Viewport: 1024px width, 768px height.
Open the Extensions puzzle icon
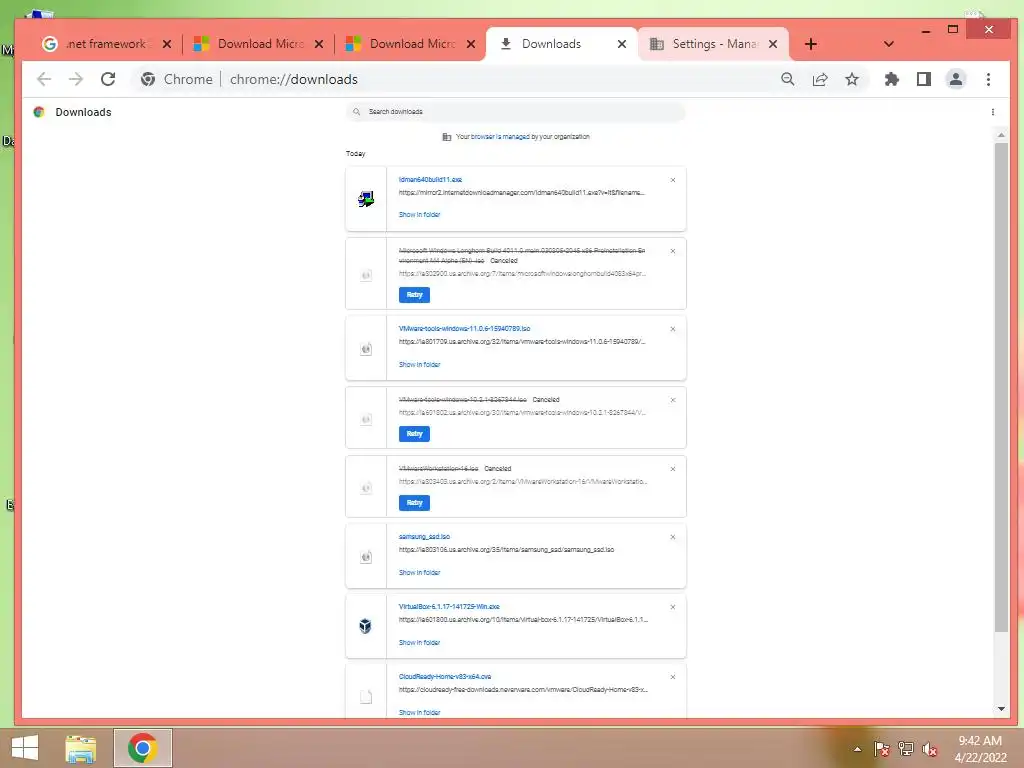tap(891, 79)
